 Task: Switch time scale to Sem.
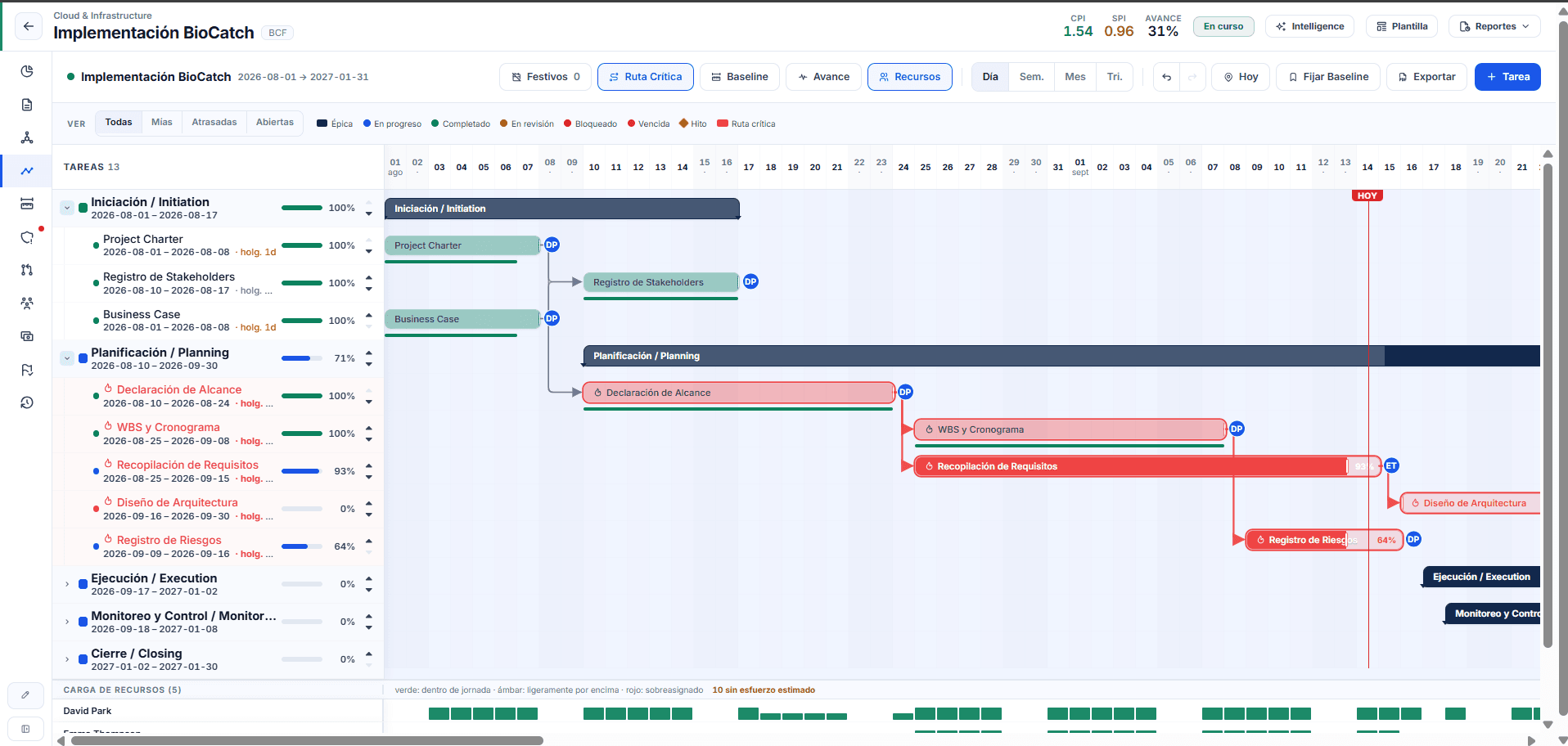point(1031,77)
